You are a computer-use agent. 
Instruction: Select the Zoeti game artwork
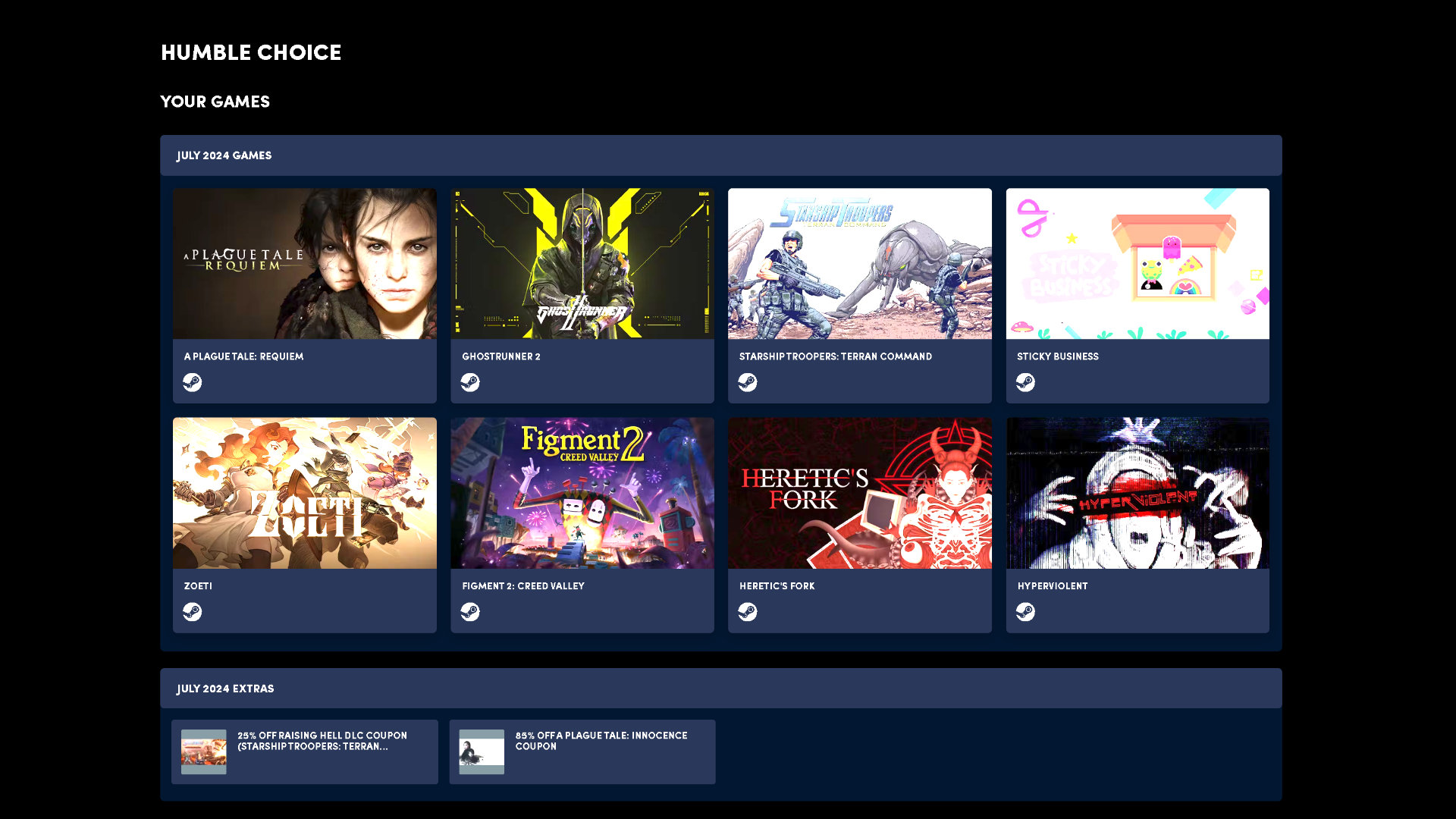tap(305, 493)
